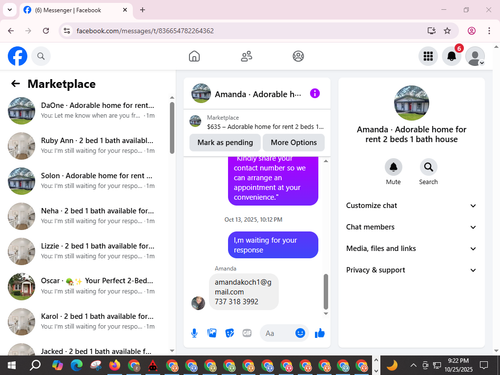Mute this conversation with bell icon
Screen dimensions: 500x375
(393, 167)
